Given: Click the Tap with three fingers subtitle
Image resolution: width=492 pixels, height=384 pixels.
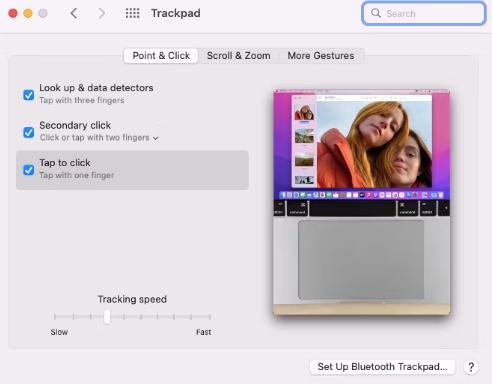Looking at the screenshot, I should click(82, 100).
